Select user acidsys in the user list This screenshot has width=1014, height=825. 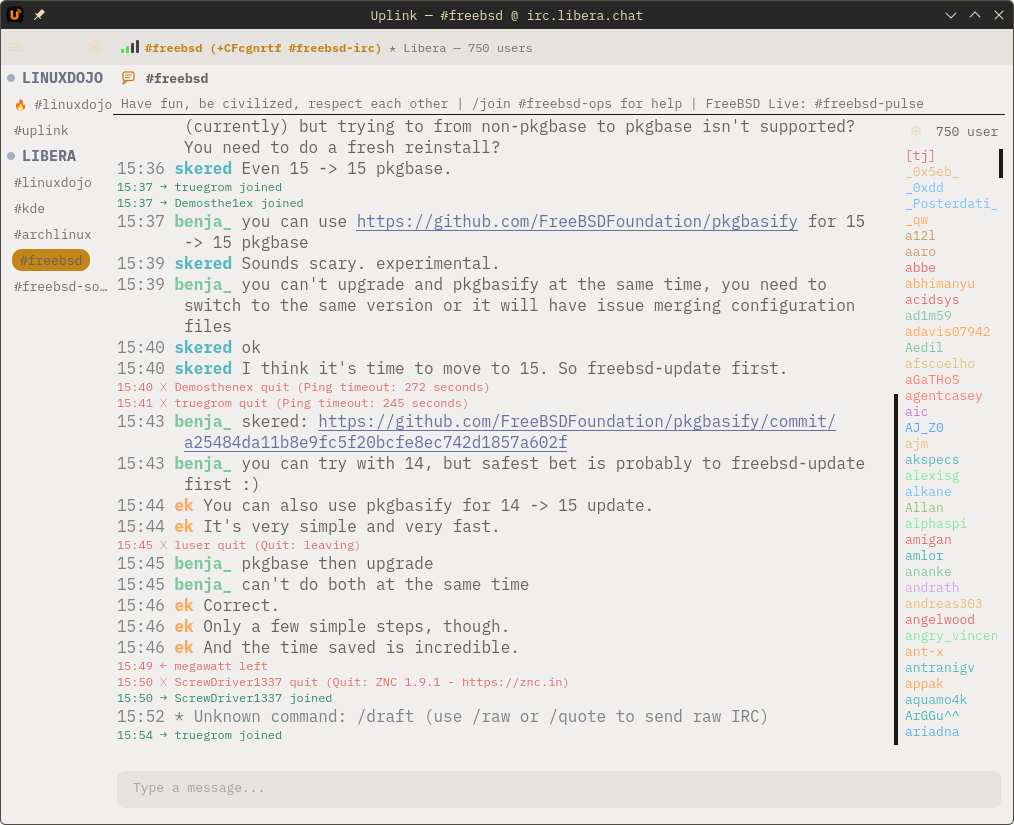[x=932, y=300]
